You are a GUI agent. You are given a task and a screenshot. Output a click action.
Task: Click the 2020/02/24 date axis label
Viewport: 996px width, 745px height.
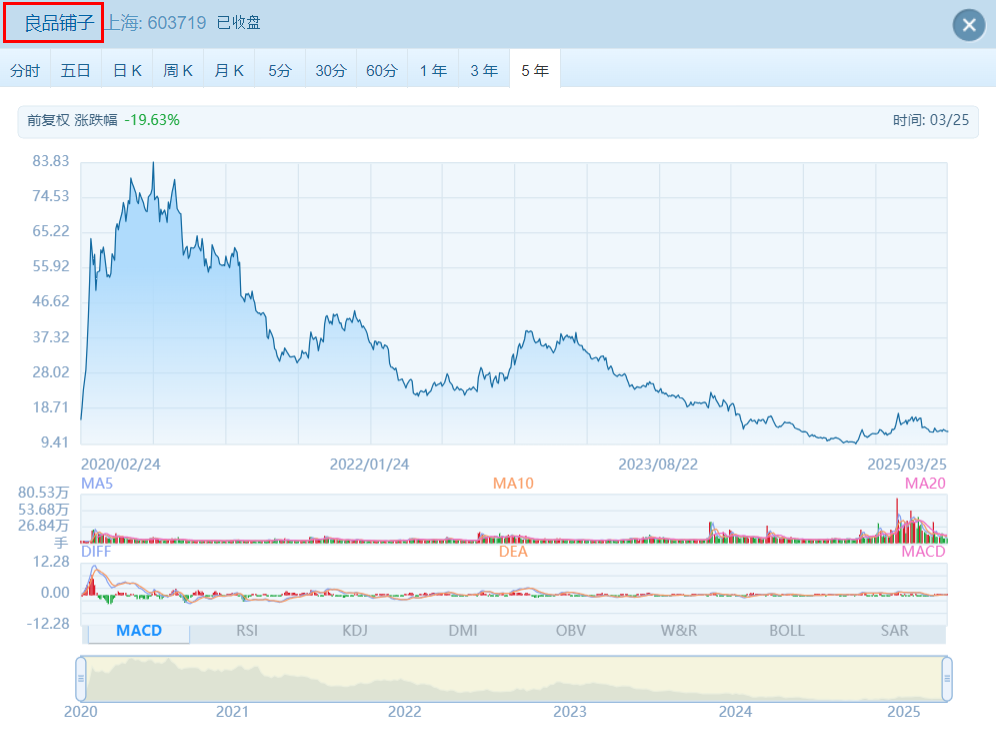[x=121, y=464]
